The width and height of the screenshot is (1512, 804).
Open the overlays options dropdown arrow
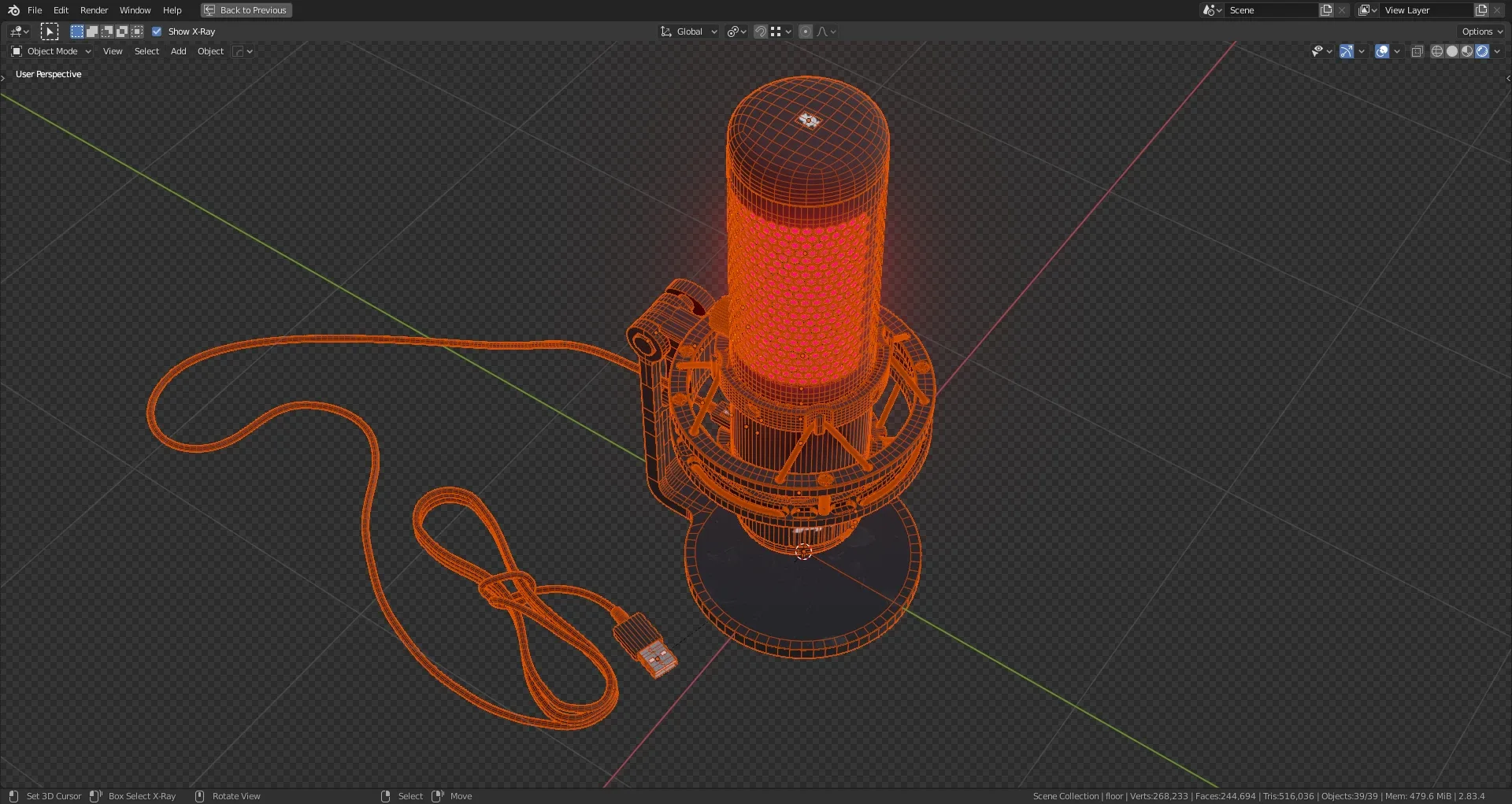point(1397,51)
